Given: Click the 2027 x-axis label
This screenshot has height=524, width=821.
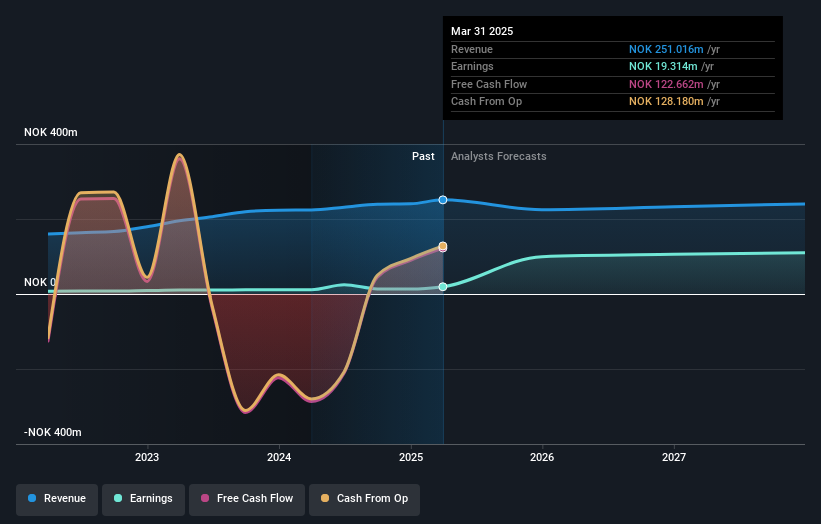Looking at the screenshot, I should (674, 457).
